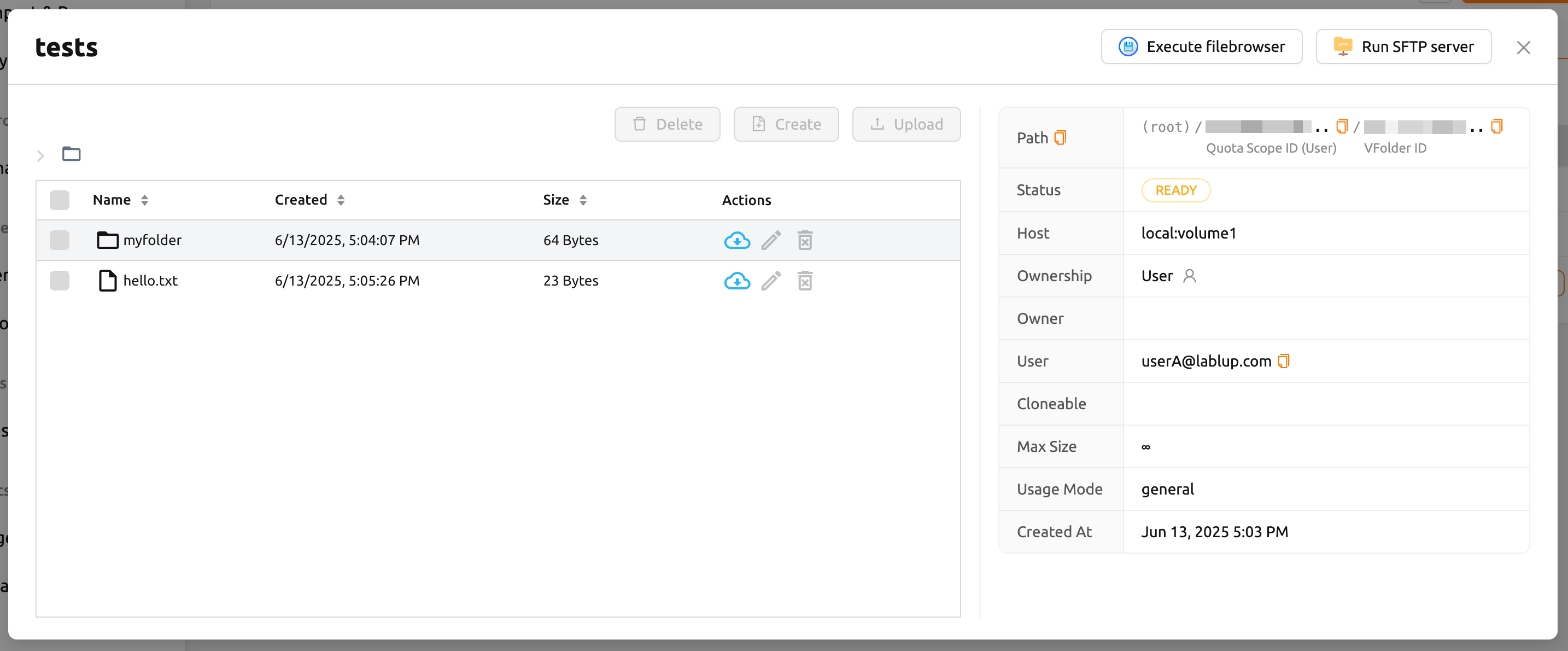Open myfolder by its name
This screenshot has width=1568, height=651.
(152, 241)
